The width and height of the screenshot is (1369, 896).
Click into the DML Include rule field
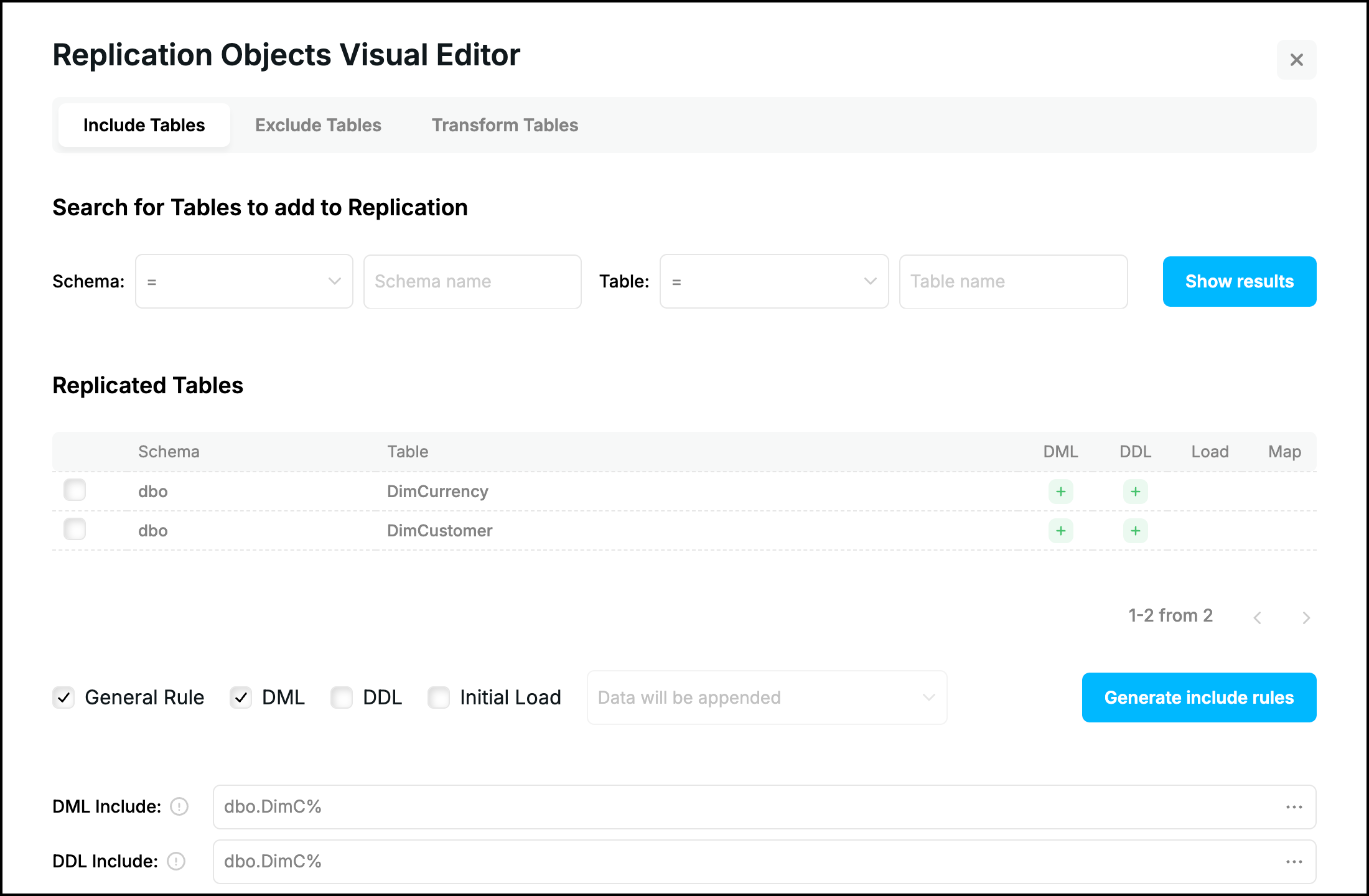(x=765, y=807)
